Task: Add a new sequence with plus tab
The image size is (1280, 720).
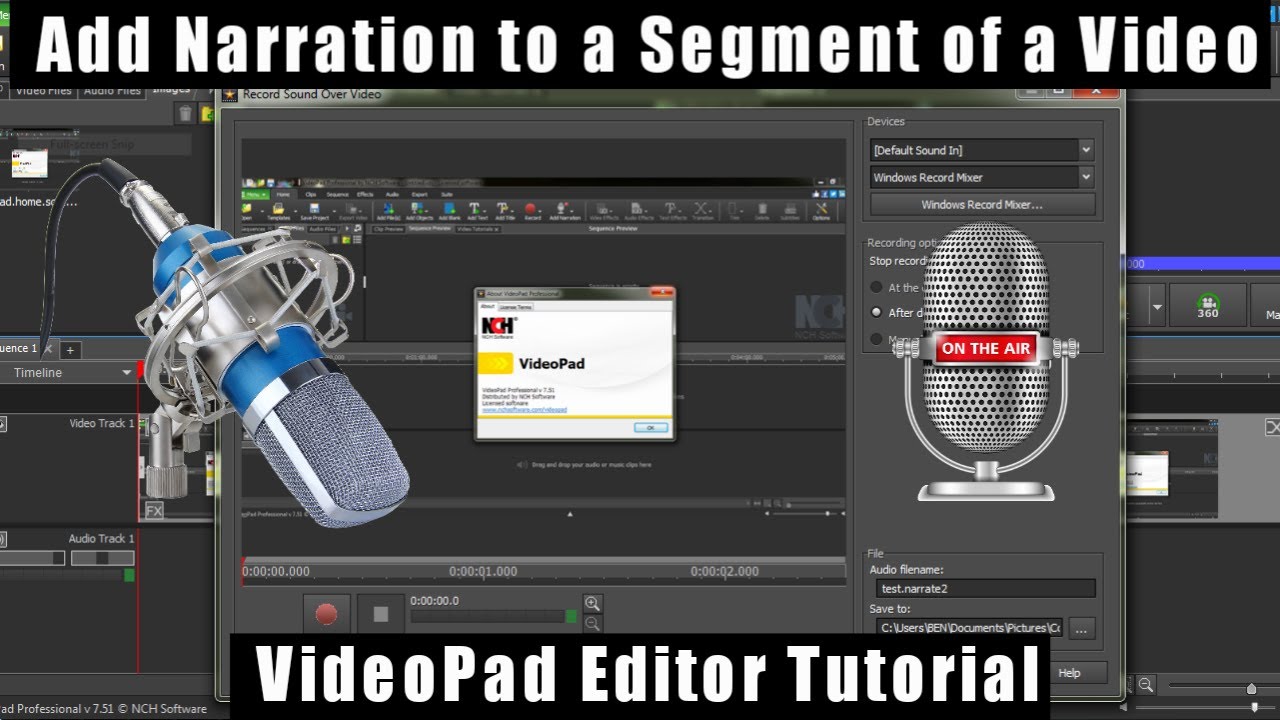Action: pyautogui.click(x=71, y=350)
